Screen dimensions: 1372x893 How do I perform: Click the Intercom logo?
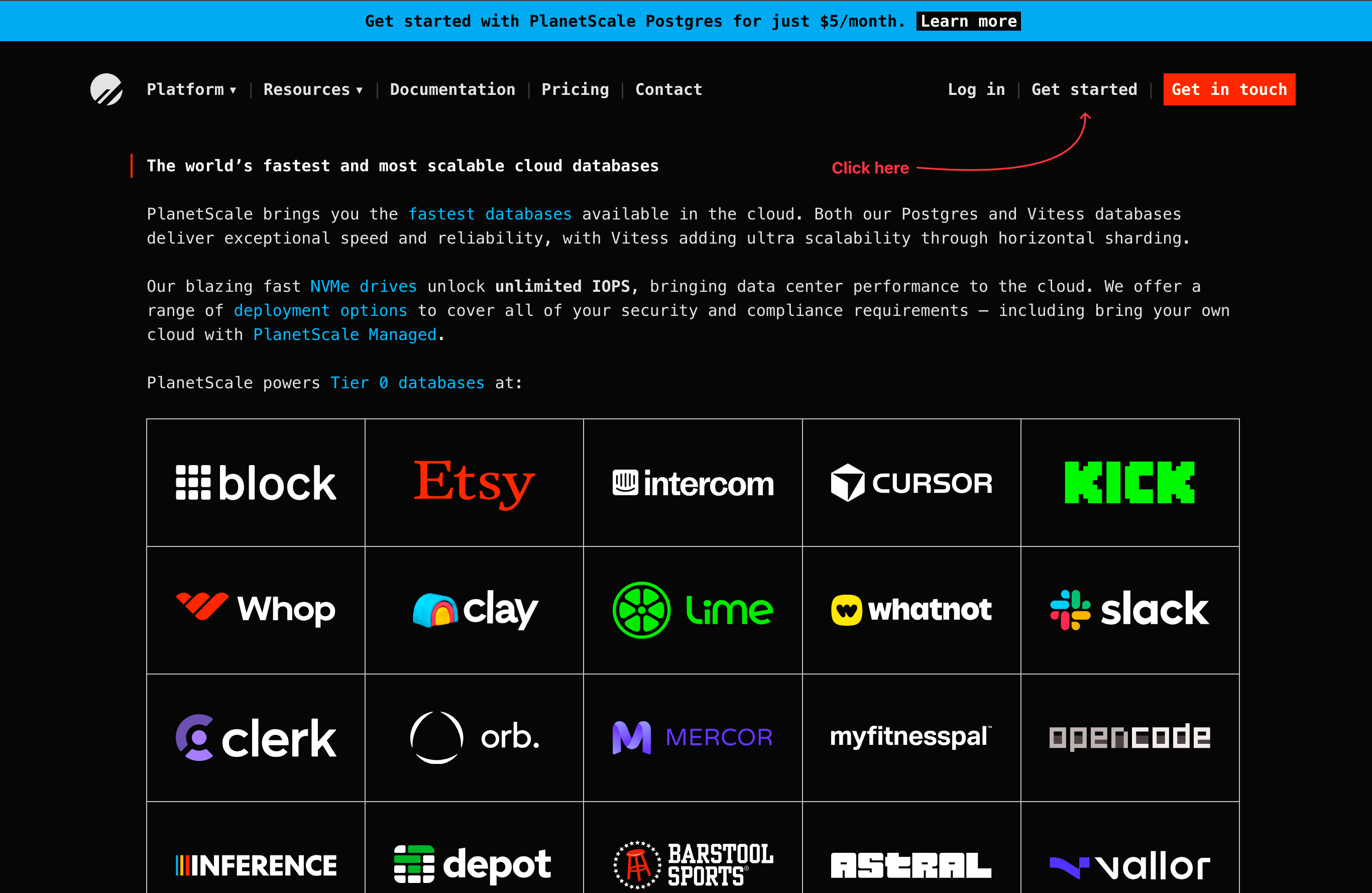point(693,483)
